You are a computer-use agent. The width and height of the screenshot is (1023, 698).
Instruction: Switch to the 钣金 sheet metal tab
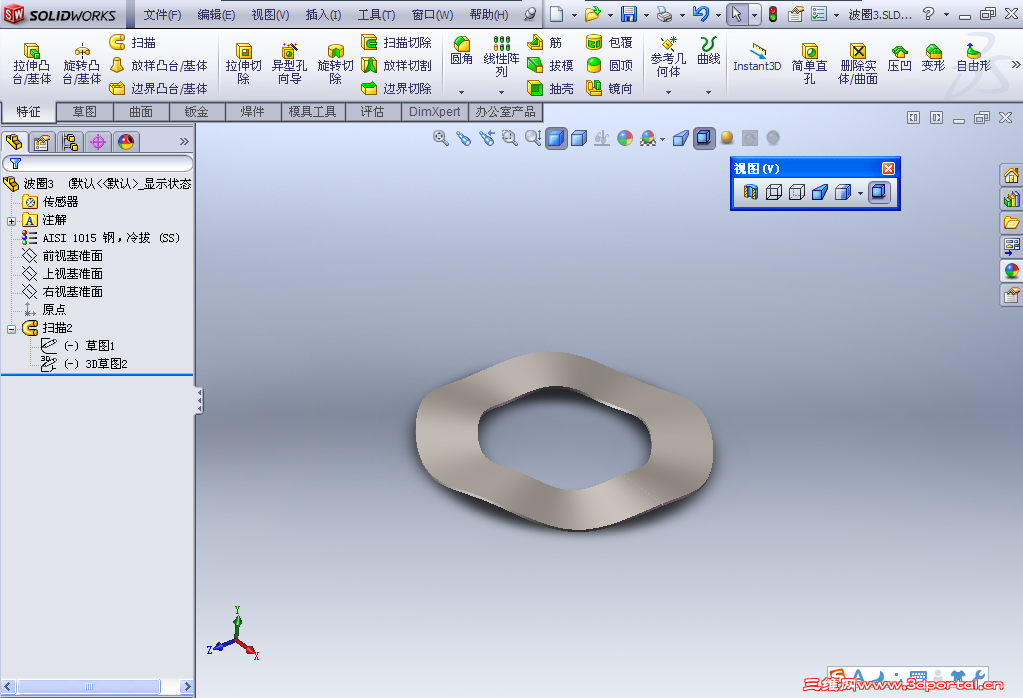point(196,112)
